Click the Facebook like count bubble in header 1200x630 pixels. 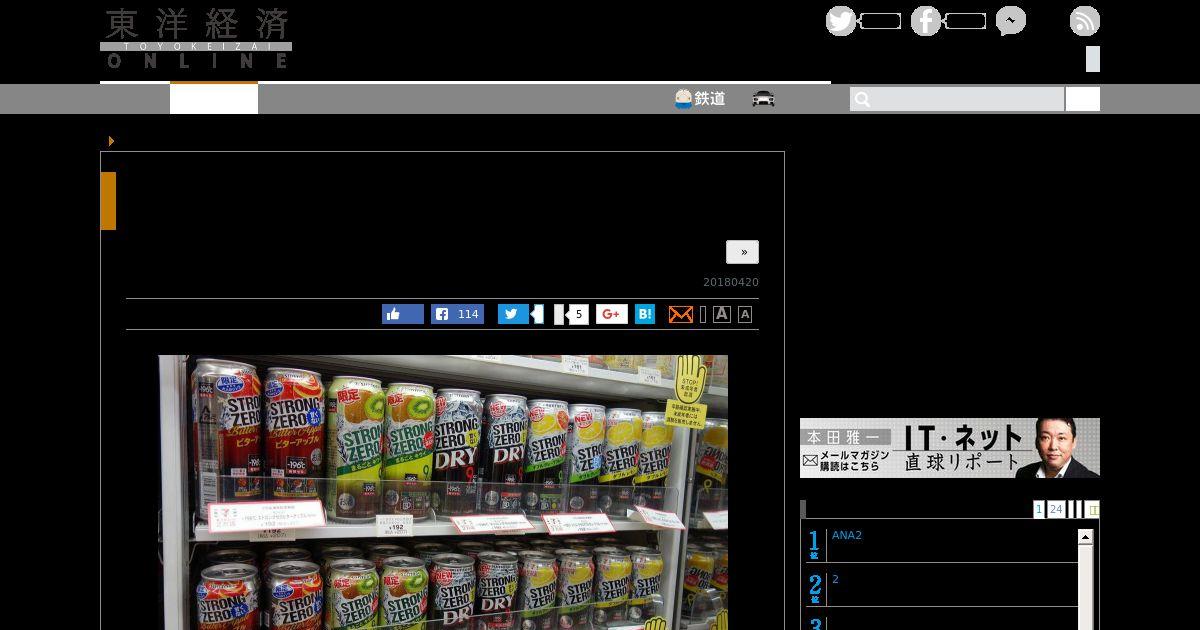[966, 21]
